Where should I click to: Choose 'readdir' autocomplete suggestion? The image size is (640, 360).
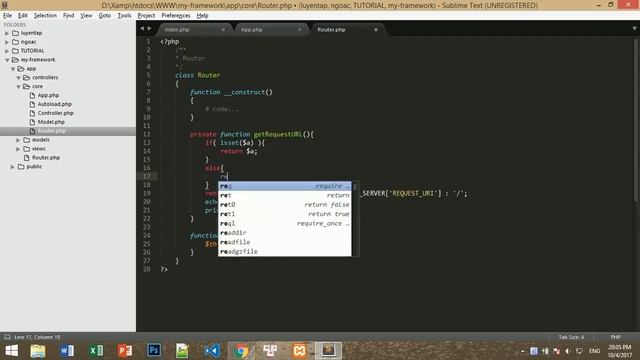[284, 233]
